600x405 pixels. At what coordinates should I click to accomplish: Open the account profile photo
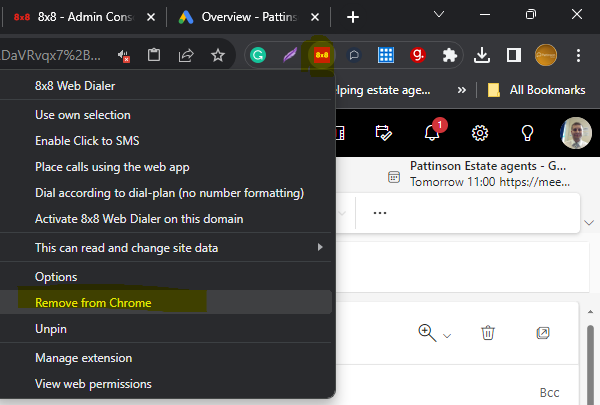(576, 133)
